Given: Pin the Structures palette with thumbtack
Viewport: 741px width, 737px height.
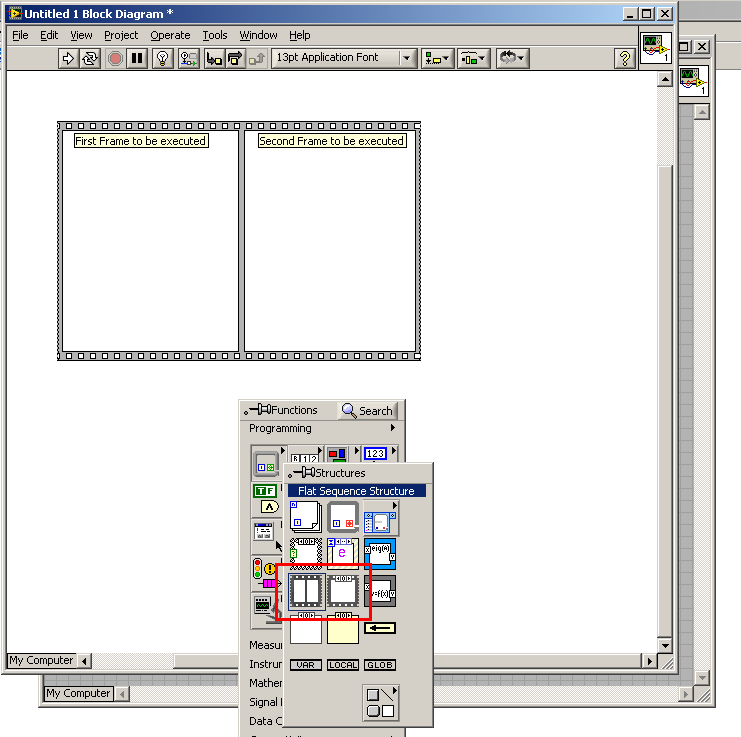Looking at the screenshot, I should [302, 472].
